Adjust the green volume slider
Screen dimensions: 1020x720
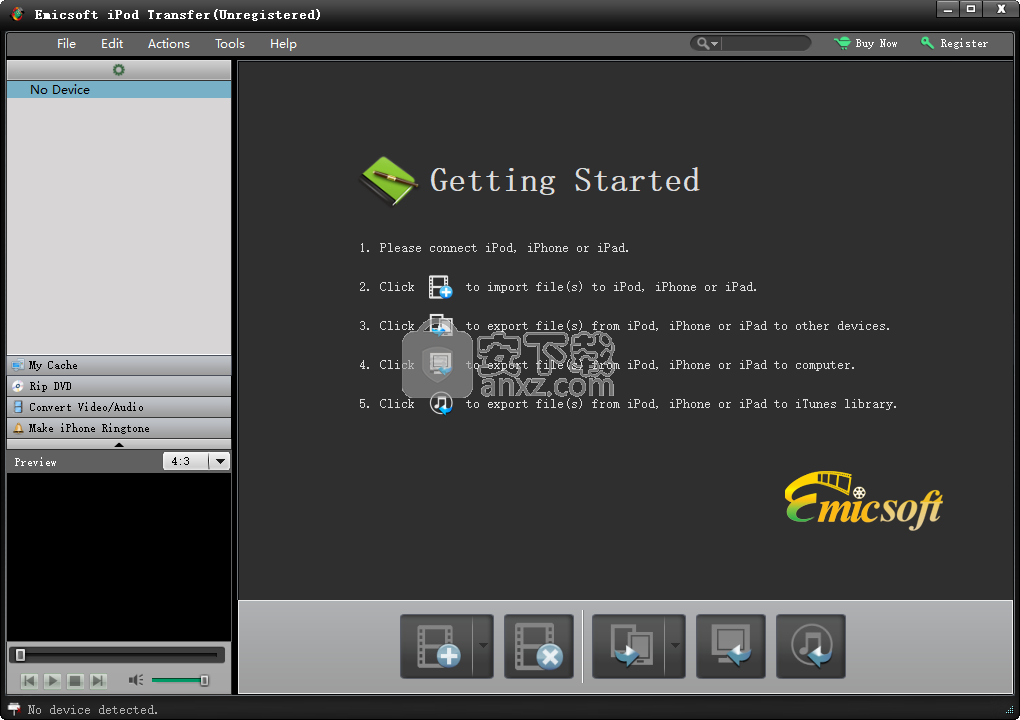click(180, 680)
